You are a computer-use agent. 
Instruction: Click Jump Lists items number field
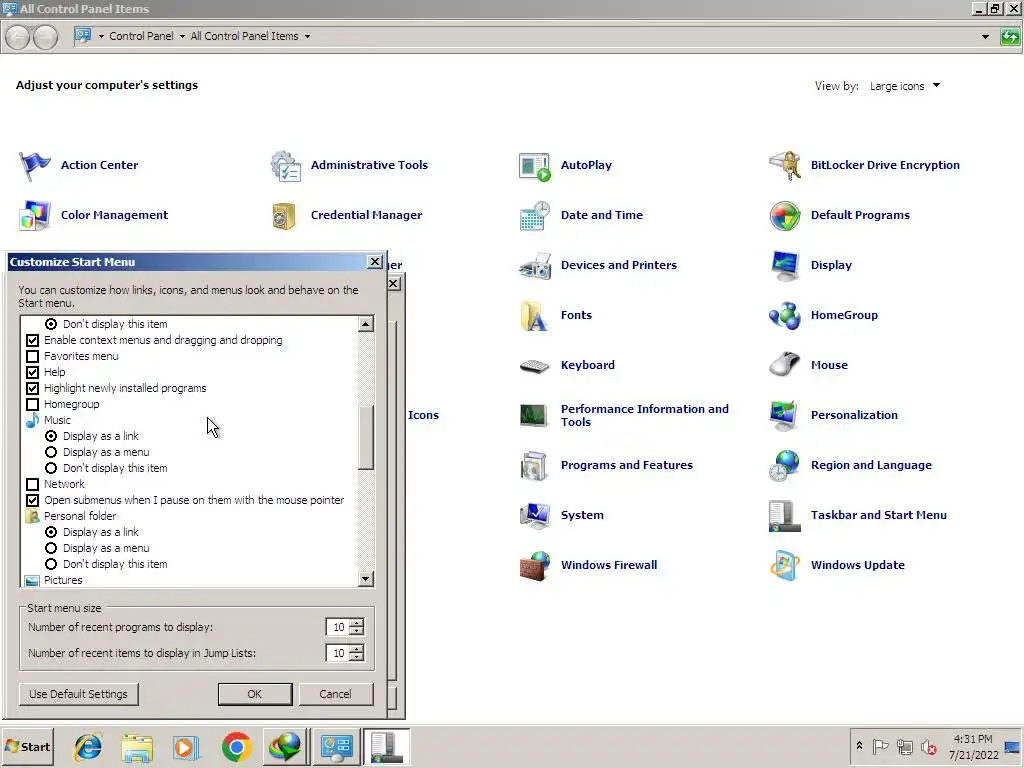pyautogui.click(x=338, y=653)
